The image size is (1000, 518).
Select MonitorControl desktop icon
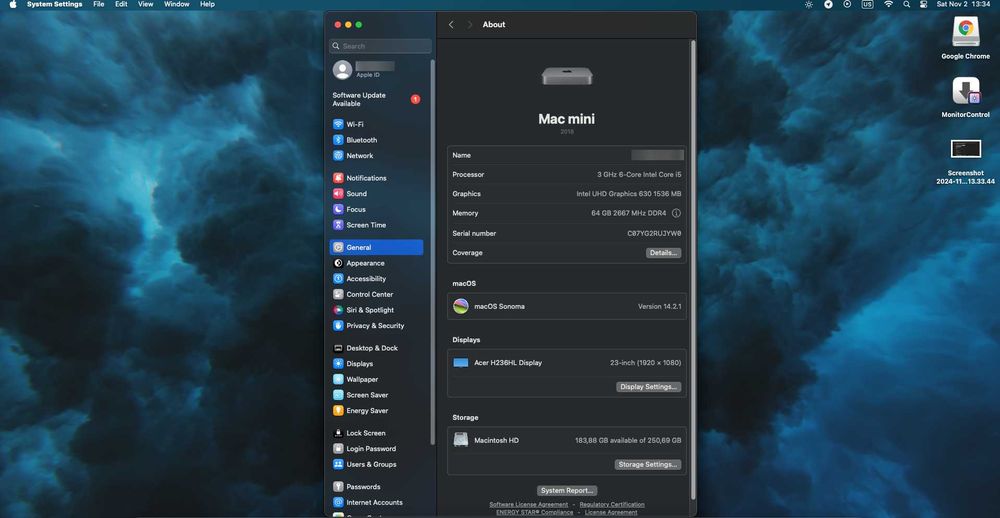(966, 97)
